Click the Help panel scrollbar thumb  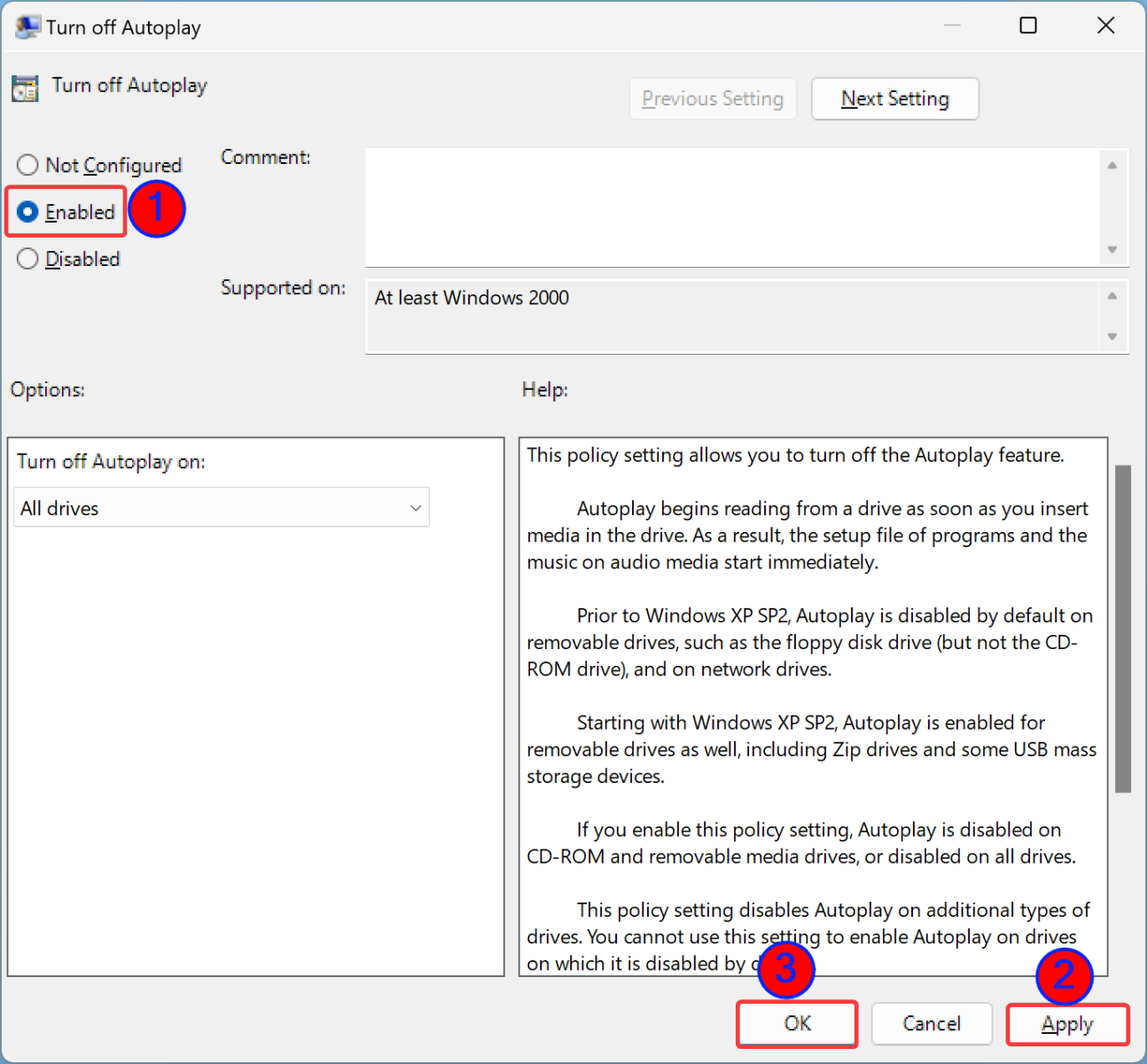[x=1123, y=629]
